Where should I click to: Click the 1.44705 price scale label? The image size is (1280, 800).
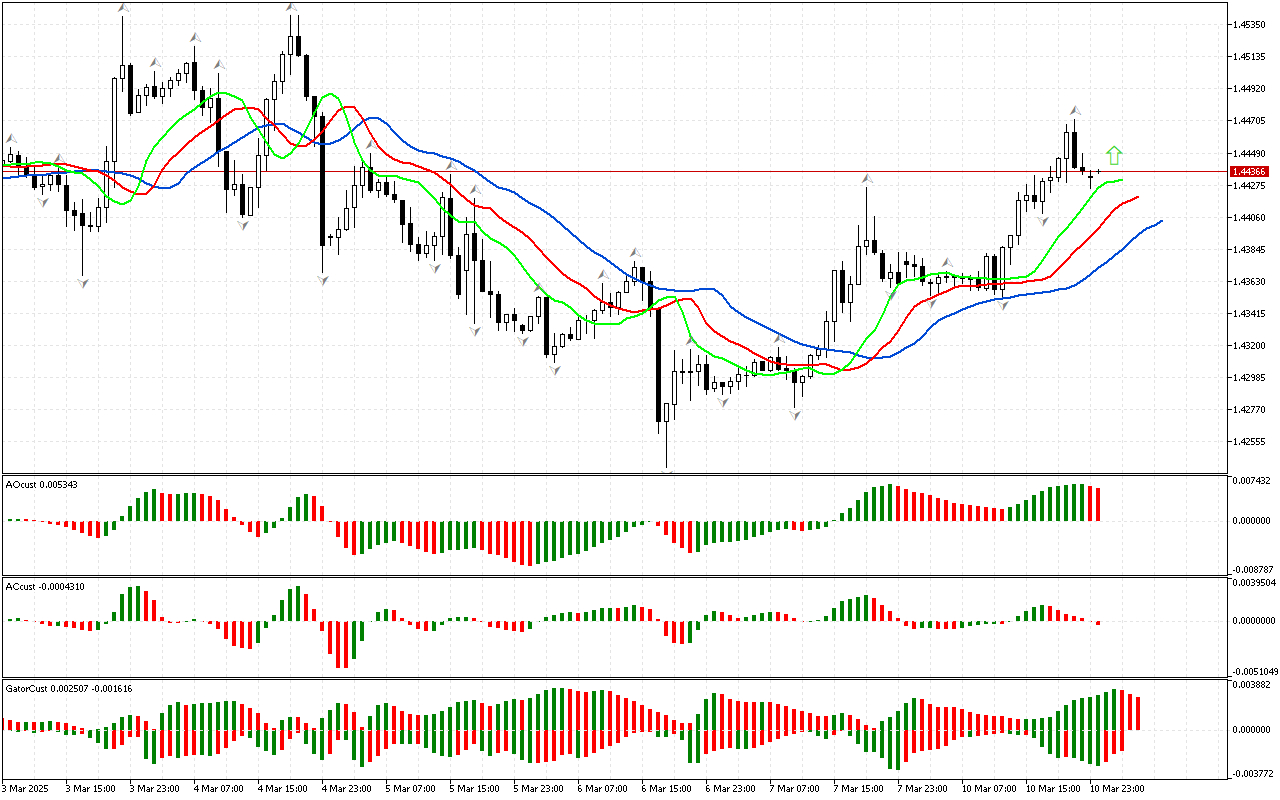point(1250,121)
